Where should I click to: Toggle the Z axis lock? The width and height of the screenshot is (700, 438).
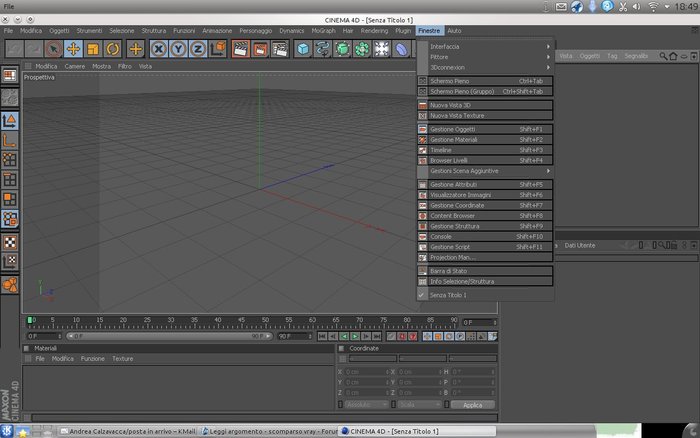pyautogui.click(x=198, y=49)
